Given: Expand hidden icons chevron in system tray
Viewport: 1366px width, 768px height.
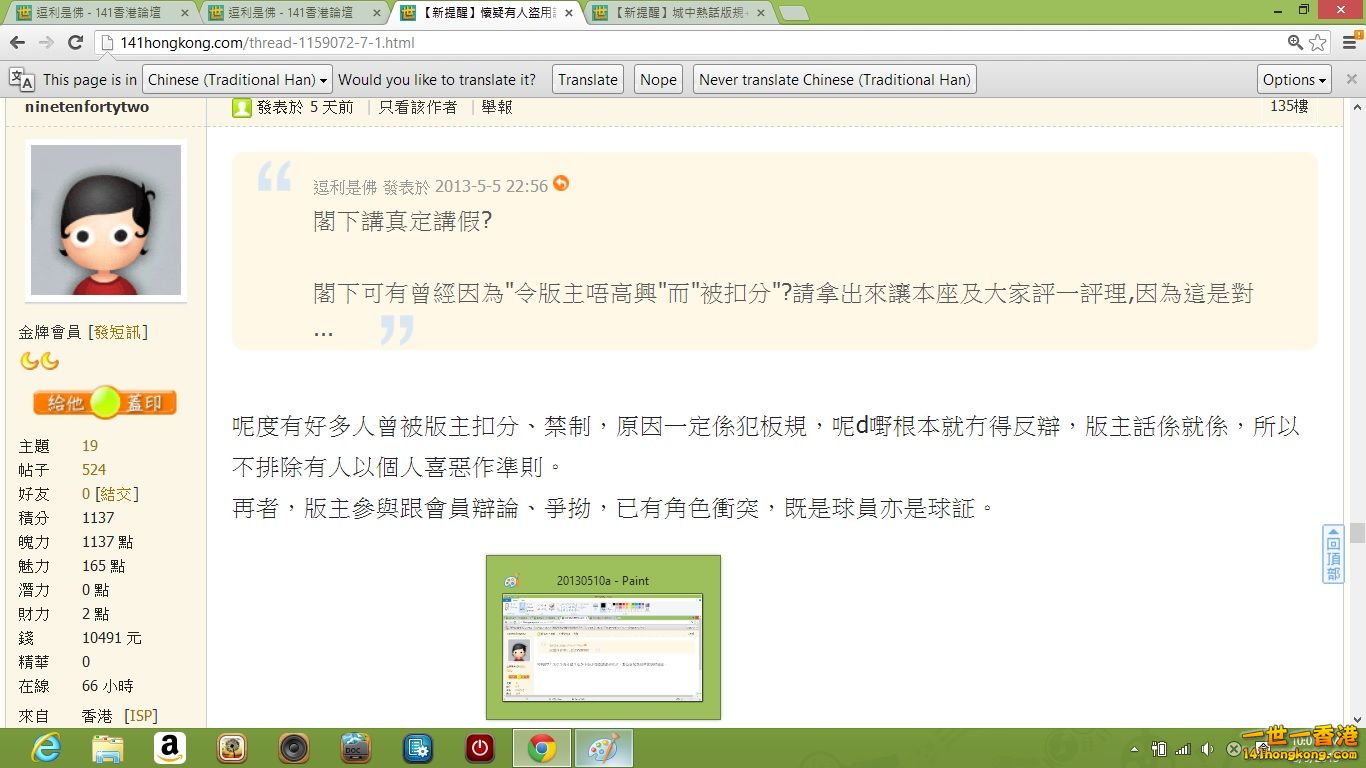Looking at the screenshot, I should coord(1134,748).
